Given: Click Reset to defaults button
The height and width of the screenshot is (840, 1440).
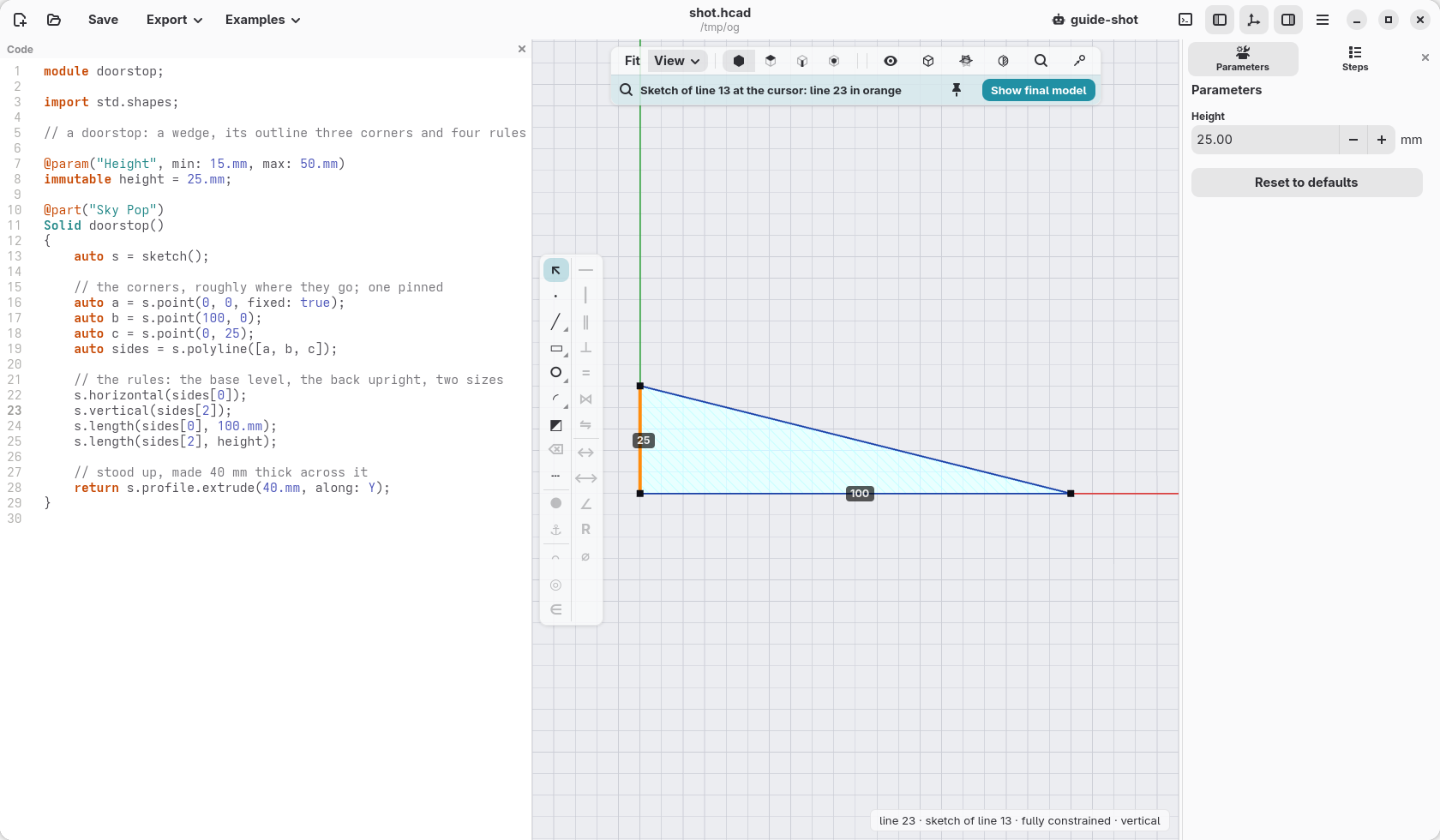Looking at the screenshot, I should tap(1306, 183).
